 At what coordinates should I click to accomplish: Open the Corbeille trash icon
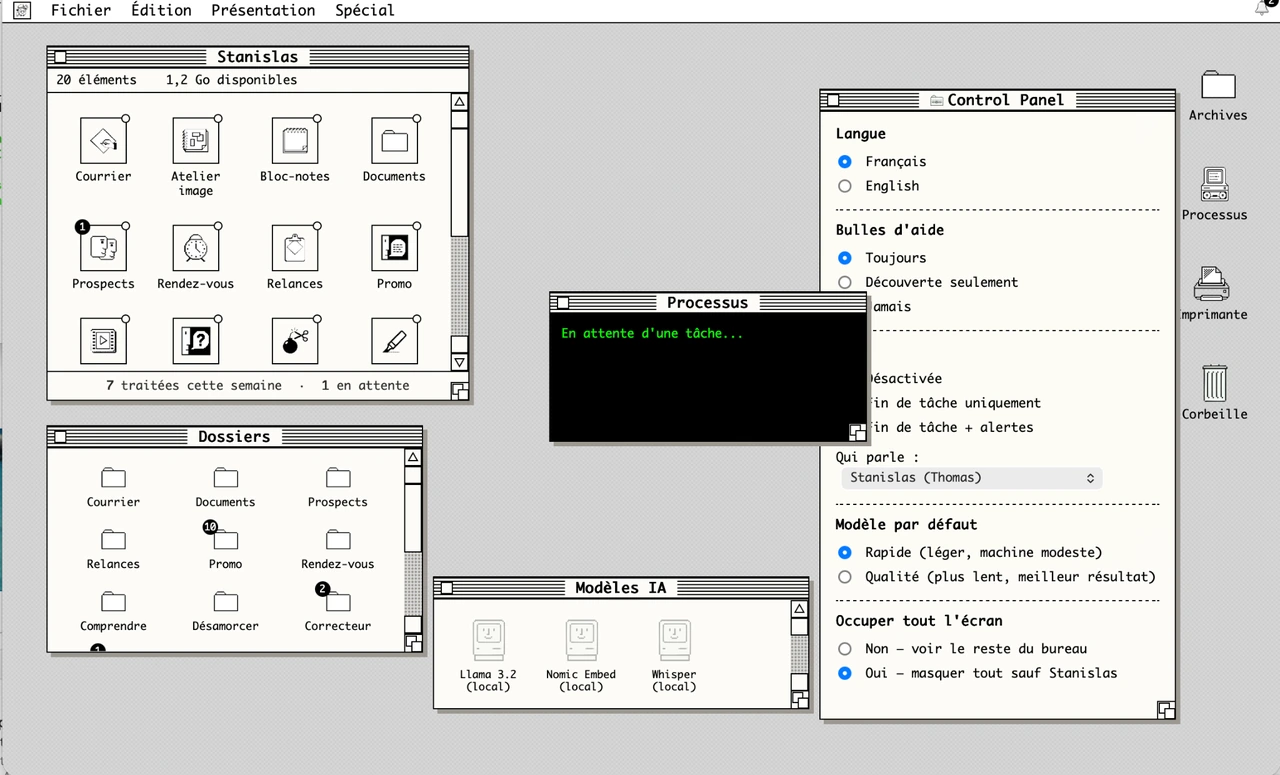coord(1215,383)
